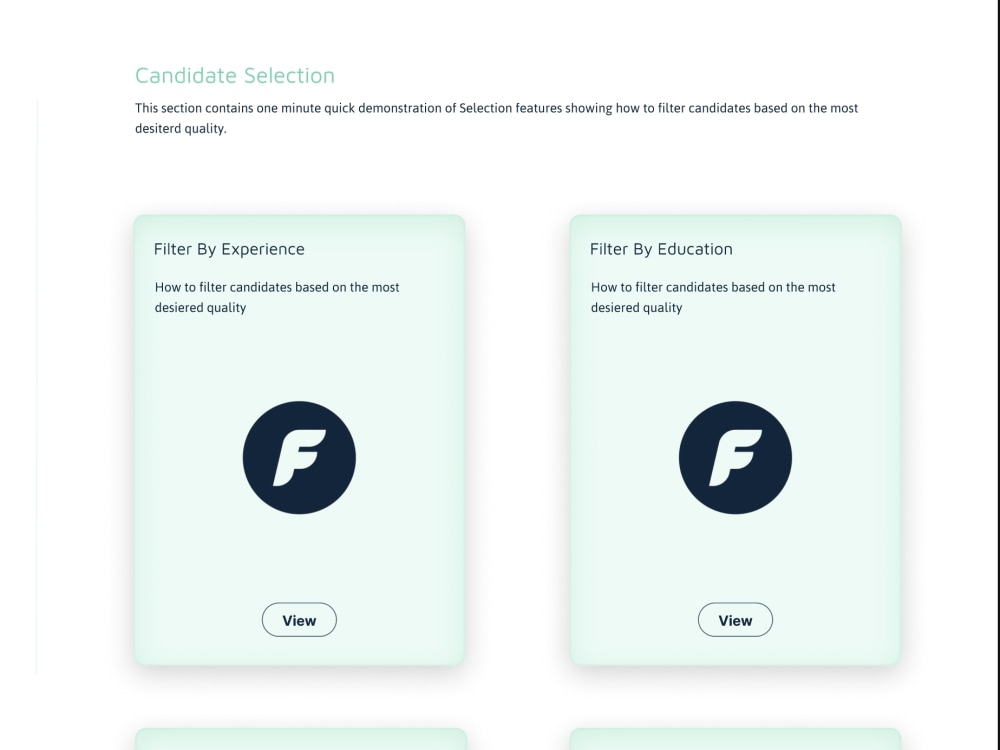Click View under Filter By Education
The image size is (1000, 750).
point(735,619)
